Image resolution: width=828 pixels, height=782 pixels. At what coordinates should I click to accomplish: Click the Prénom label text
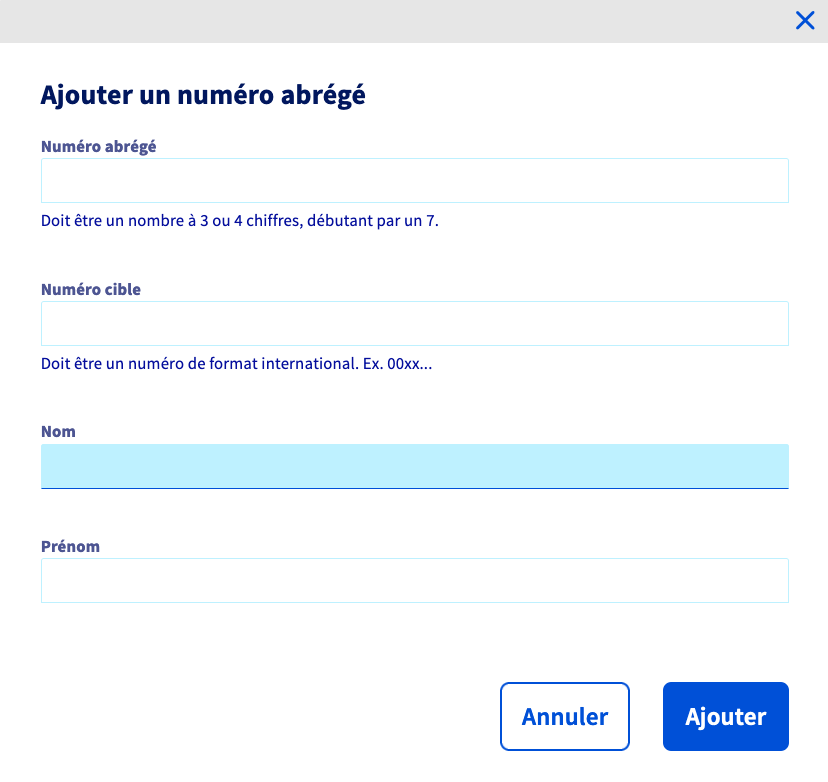point(70,546)
